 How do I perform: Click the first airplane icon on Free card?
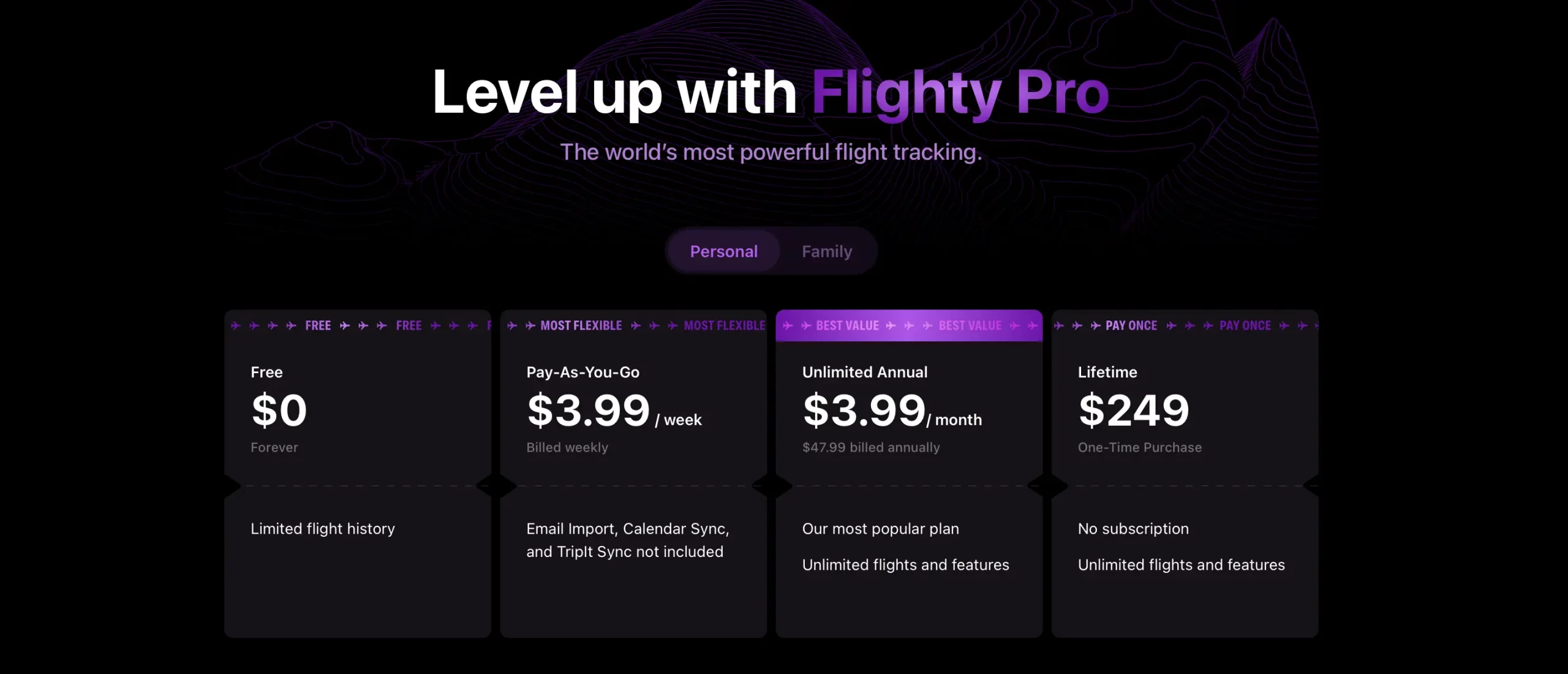pyautogui.click(x=236, y=325)
